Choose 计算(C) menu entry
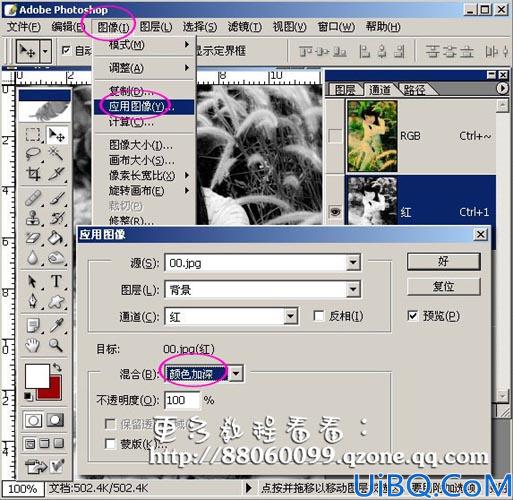Screen dimensions: 513x500 [144, 122]
